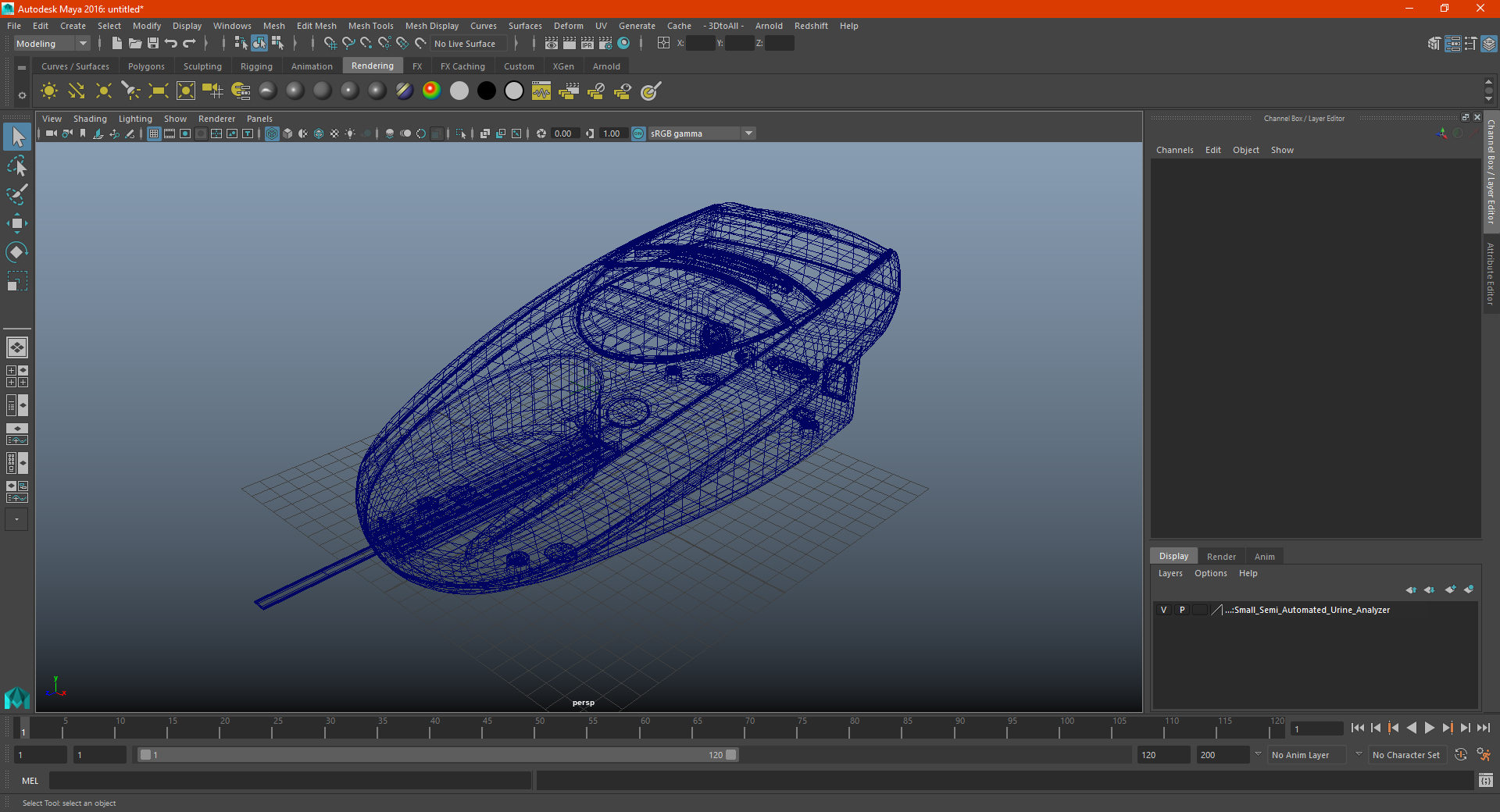Click the new scene icon
The width and height of the screenshot is (1500, 812).
[x=116, y=44]
